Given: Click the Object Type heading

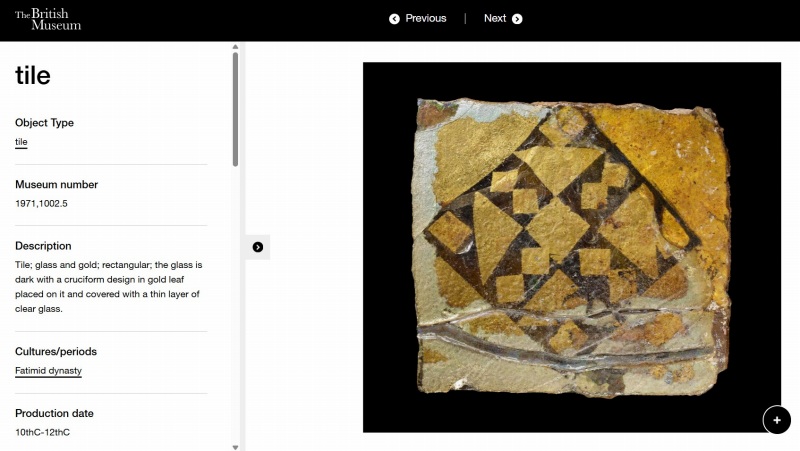Looking at the screenshot, I should 44,123.
